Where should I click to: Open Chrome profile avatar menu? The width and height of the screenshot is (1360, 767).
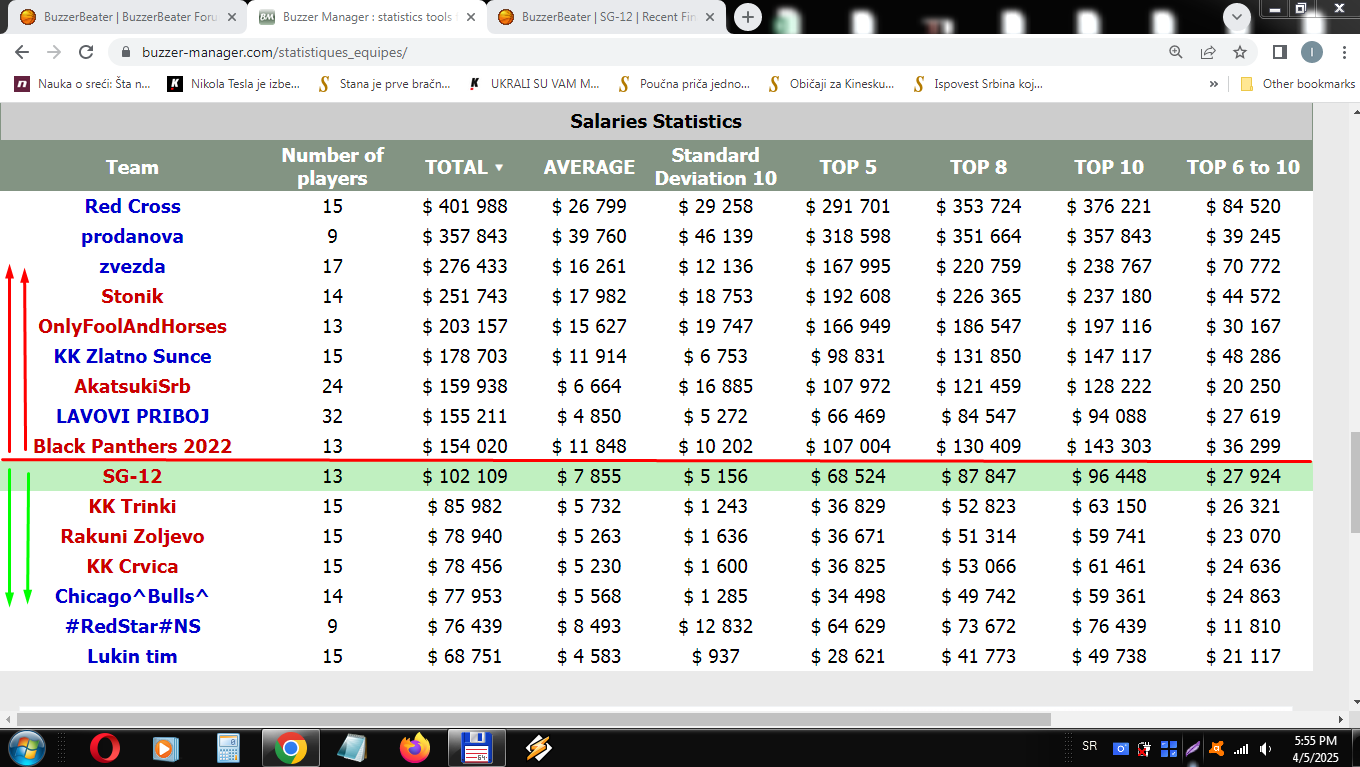[x=1311, y=52]
